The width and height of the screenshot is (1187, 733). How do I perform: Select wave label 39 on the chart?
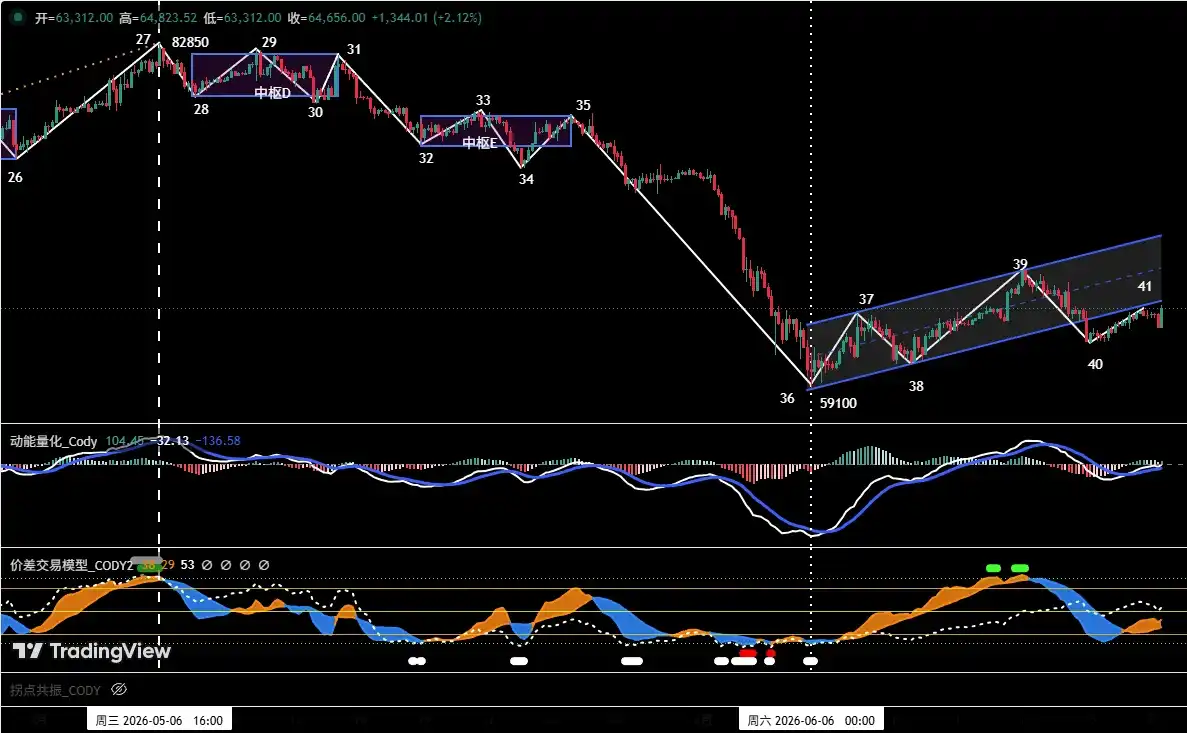point(1020,264)
